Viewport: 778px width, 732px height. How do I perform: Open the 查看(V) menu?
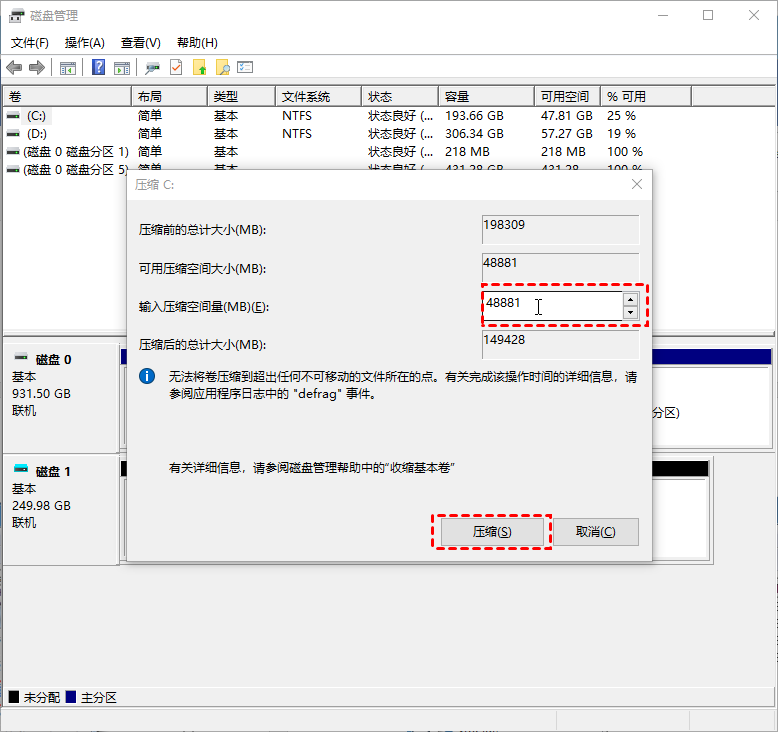[140, 43]
